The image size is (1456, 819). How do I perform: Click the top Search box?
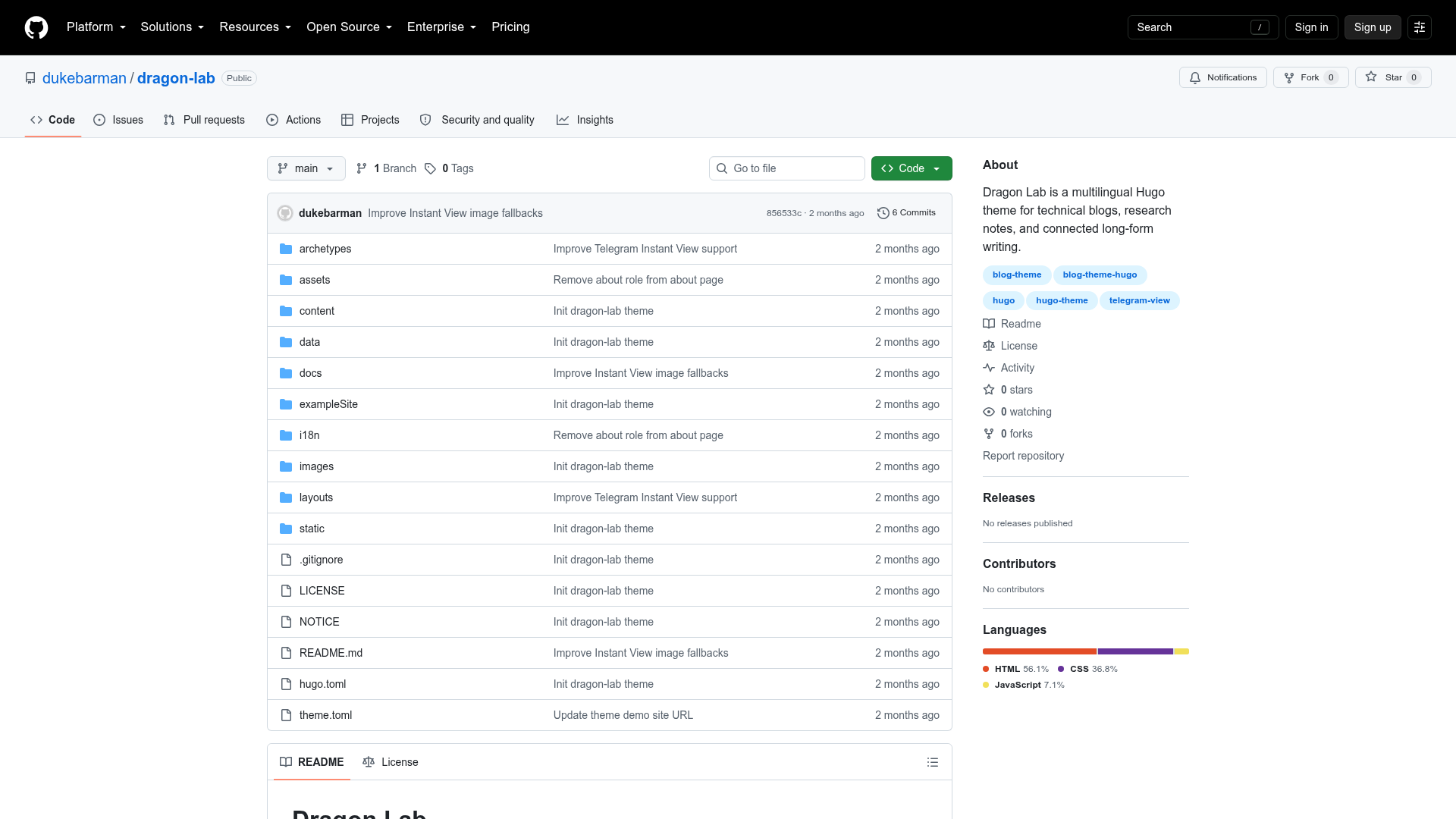point(1203,27)
